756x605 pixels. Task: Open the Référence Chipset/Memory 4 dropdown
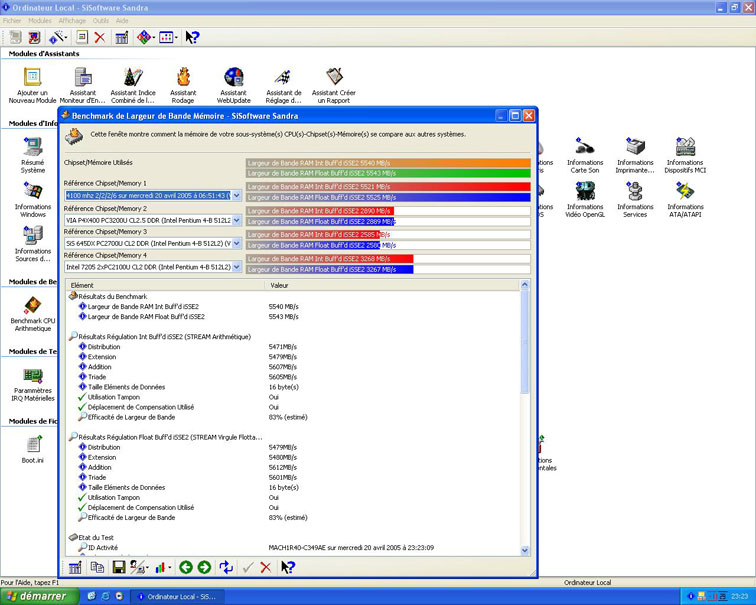point(236,267)
